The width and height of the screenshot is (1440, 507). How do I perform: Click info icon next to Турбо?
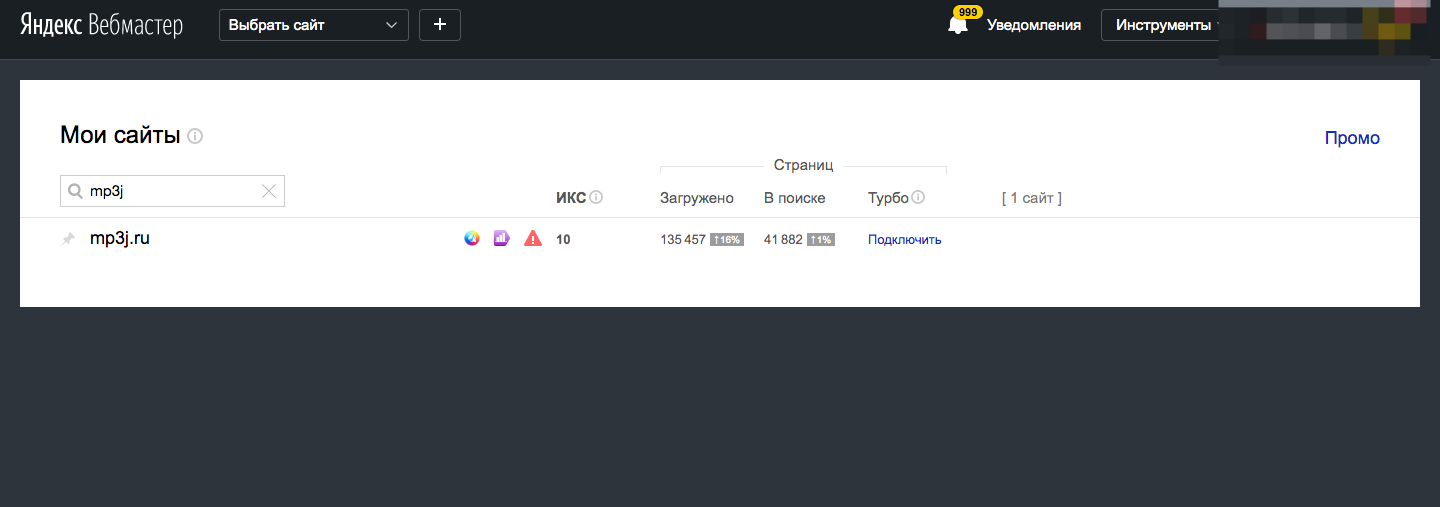click(x=918, y=198)
